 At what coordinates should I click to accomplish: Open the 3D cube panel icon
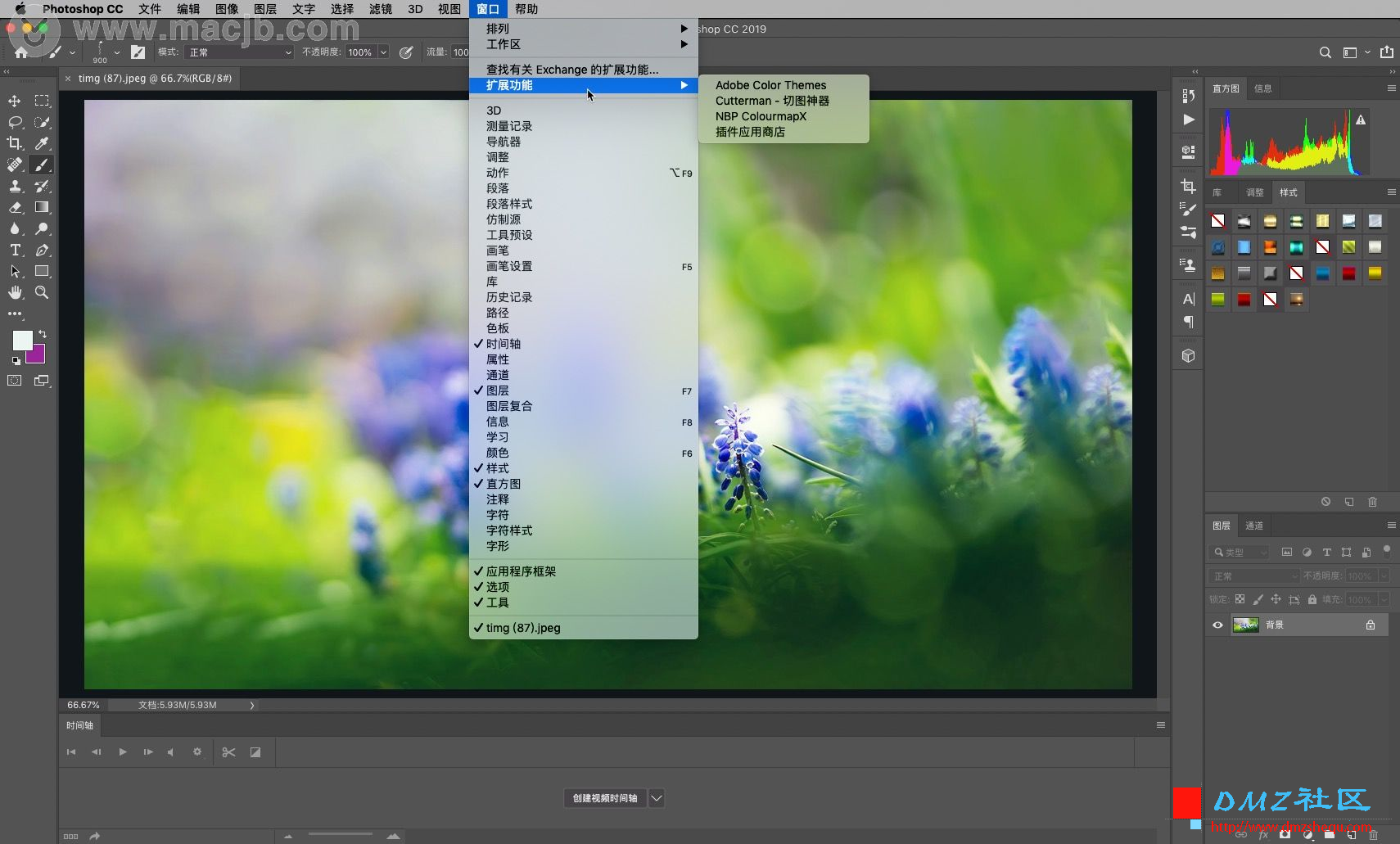click(1188, 356)
